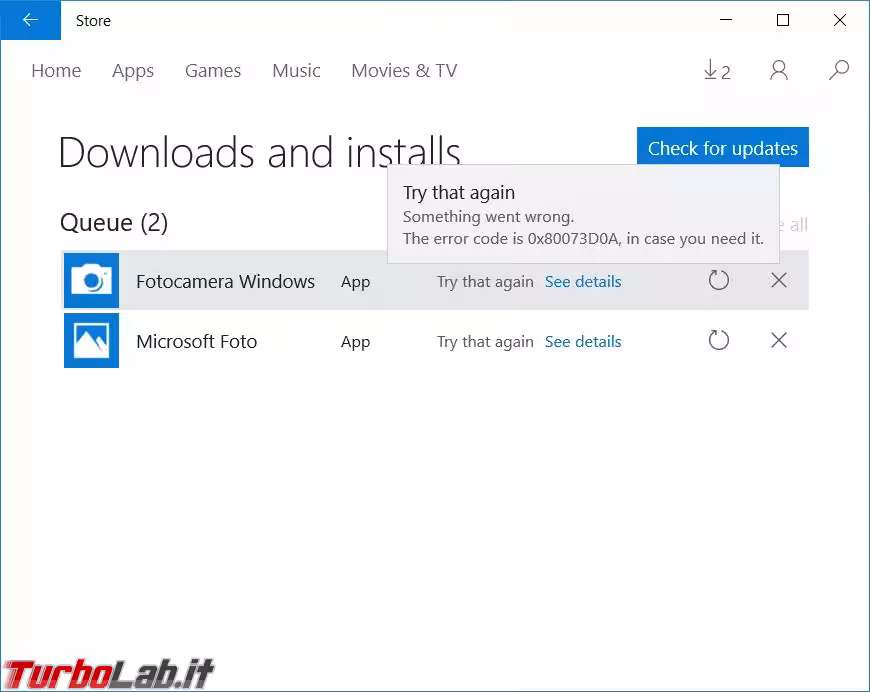Image resolution: width=870 pixels, height=692 pixels.
Task: Open See details for Microsoft Foto
Action: point(583,342)
